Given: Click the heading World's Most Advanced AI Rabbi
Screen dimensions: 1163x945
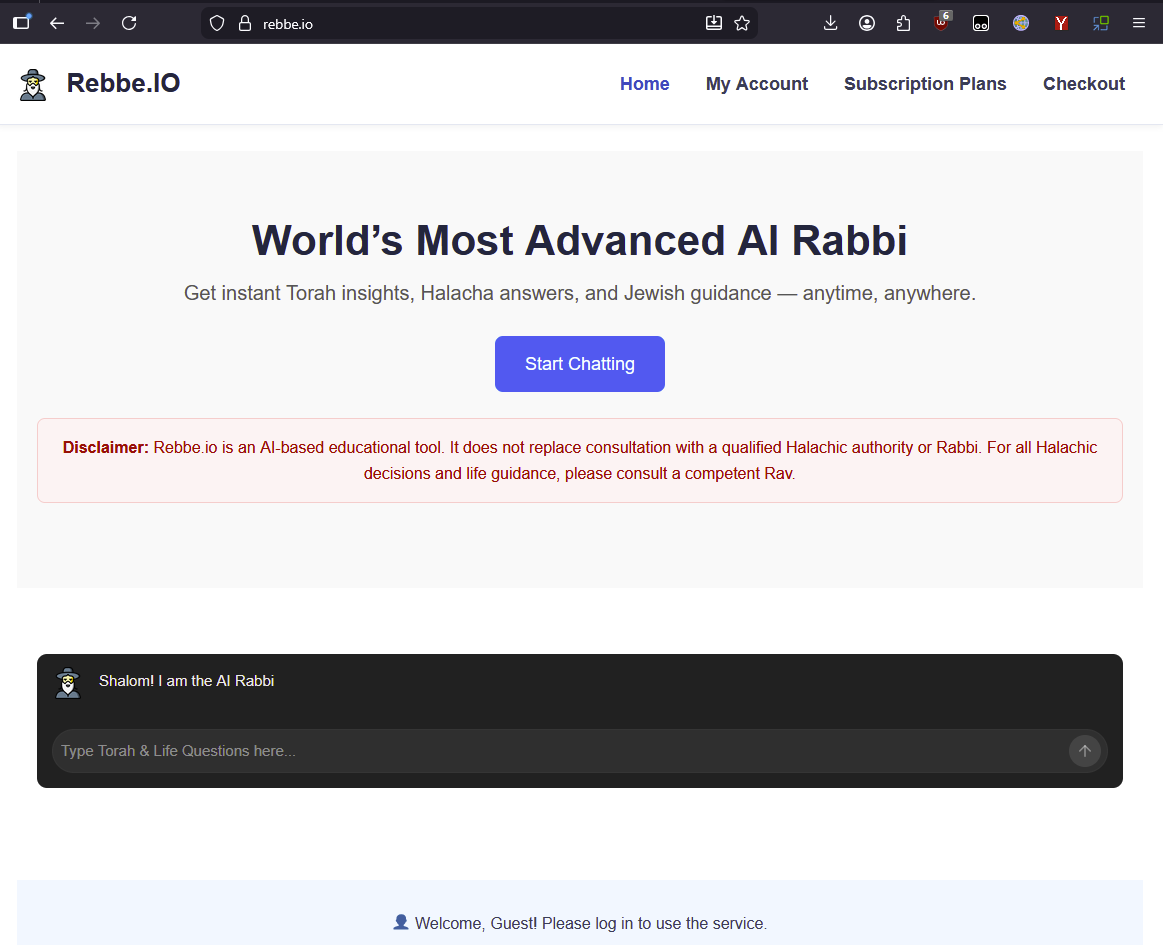Looking at the screenshot, I should pos(579,240).
